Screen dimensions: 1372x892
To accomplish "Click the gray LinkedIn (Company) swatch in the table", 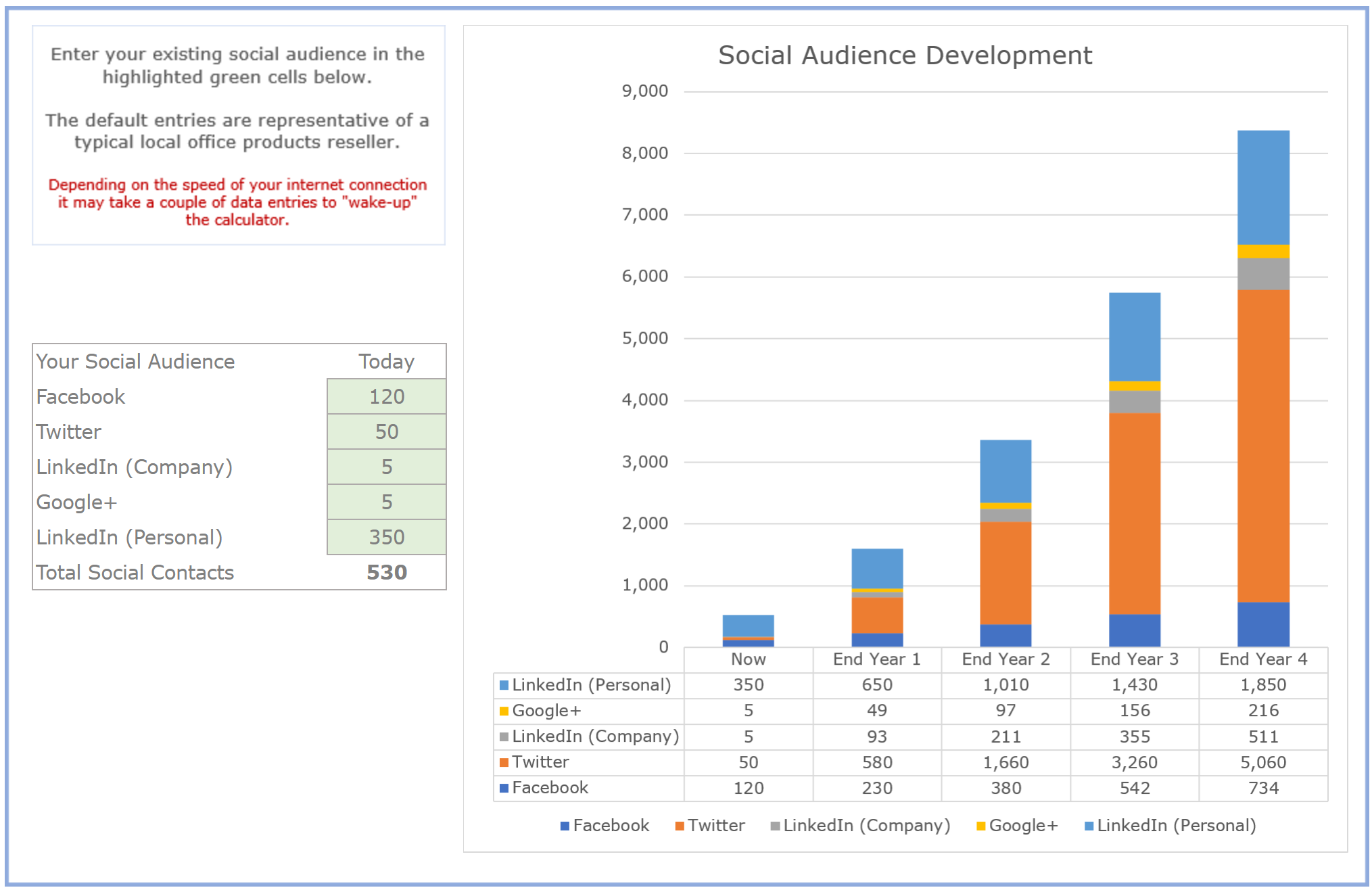I will [504, 736].
